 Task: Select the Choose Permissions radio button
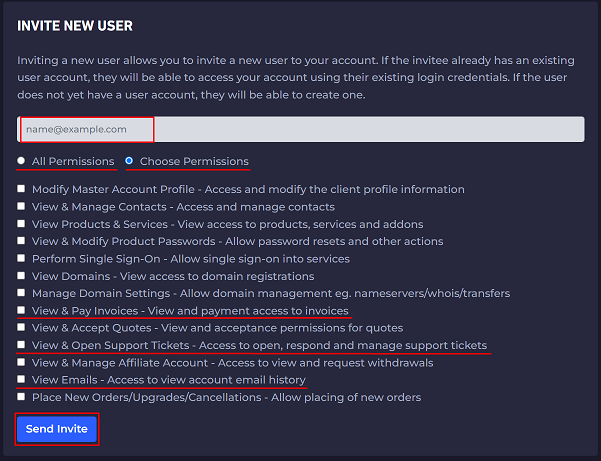[x=129, y=161]
